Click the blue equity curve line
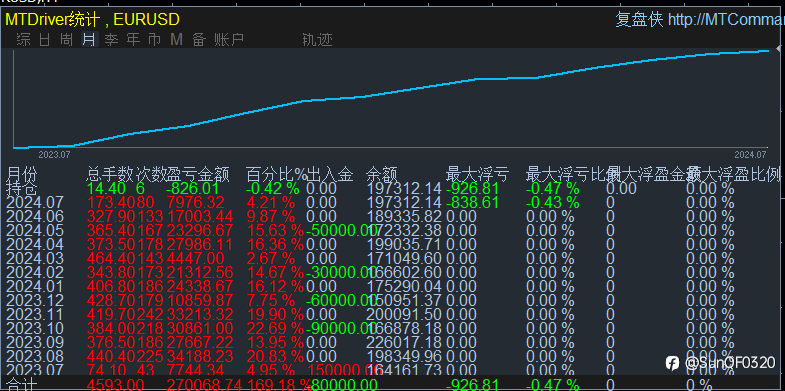 pyautogui.click(x=390, y=94)
